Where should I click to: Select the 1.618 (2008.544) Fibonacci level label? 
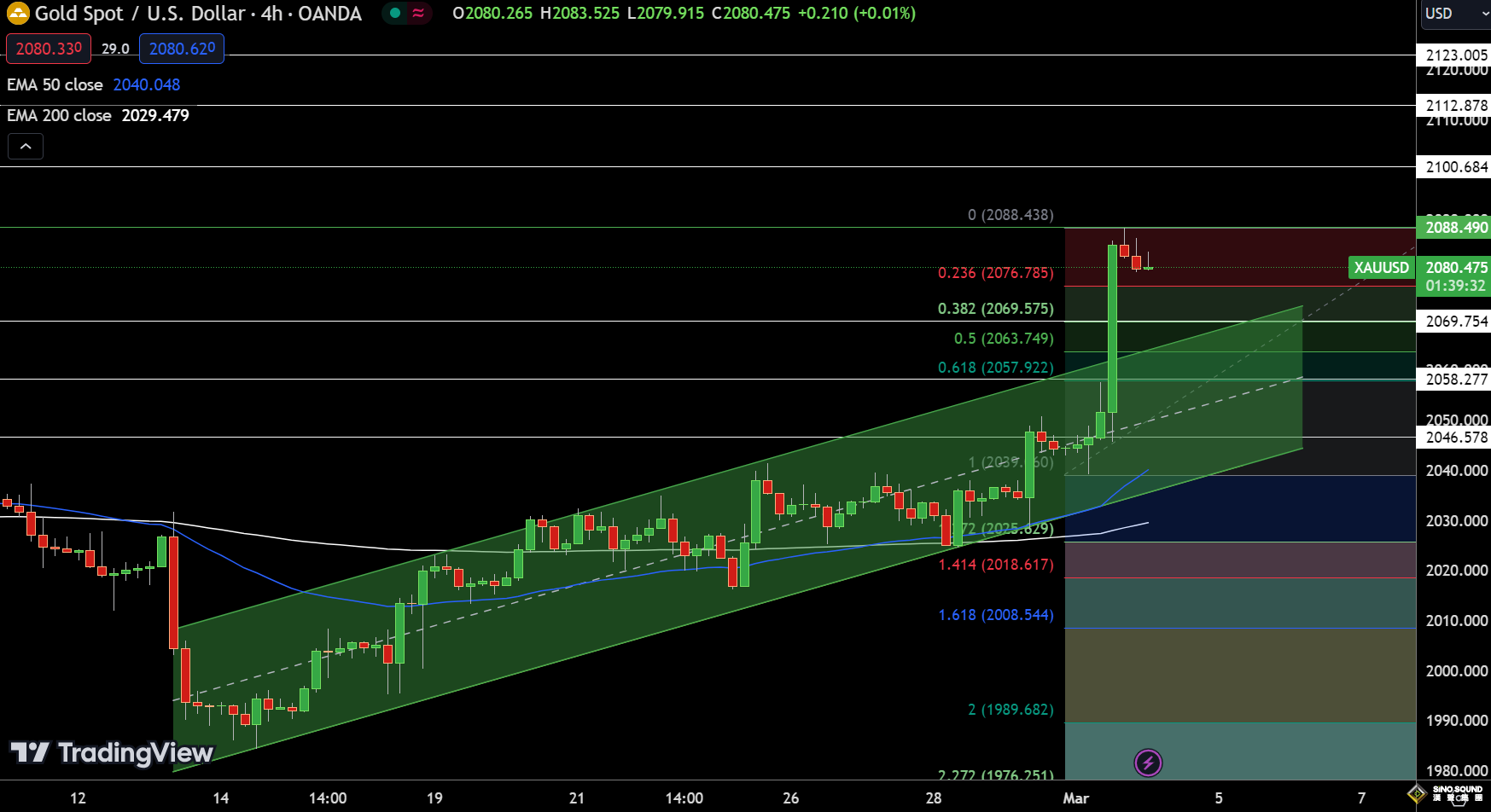pos(995,615)
